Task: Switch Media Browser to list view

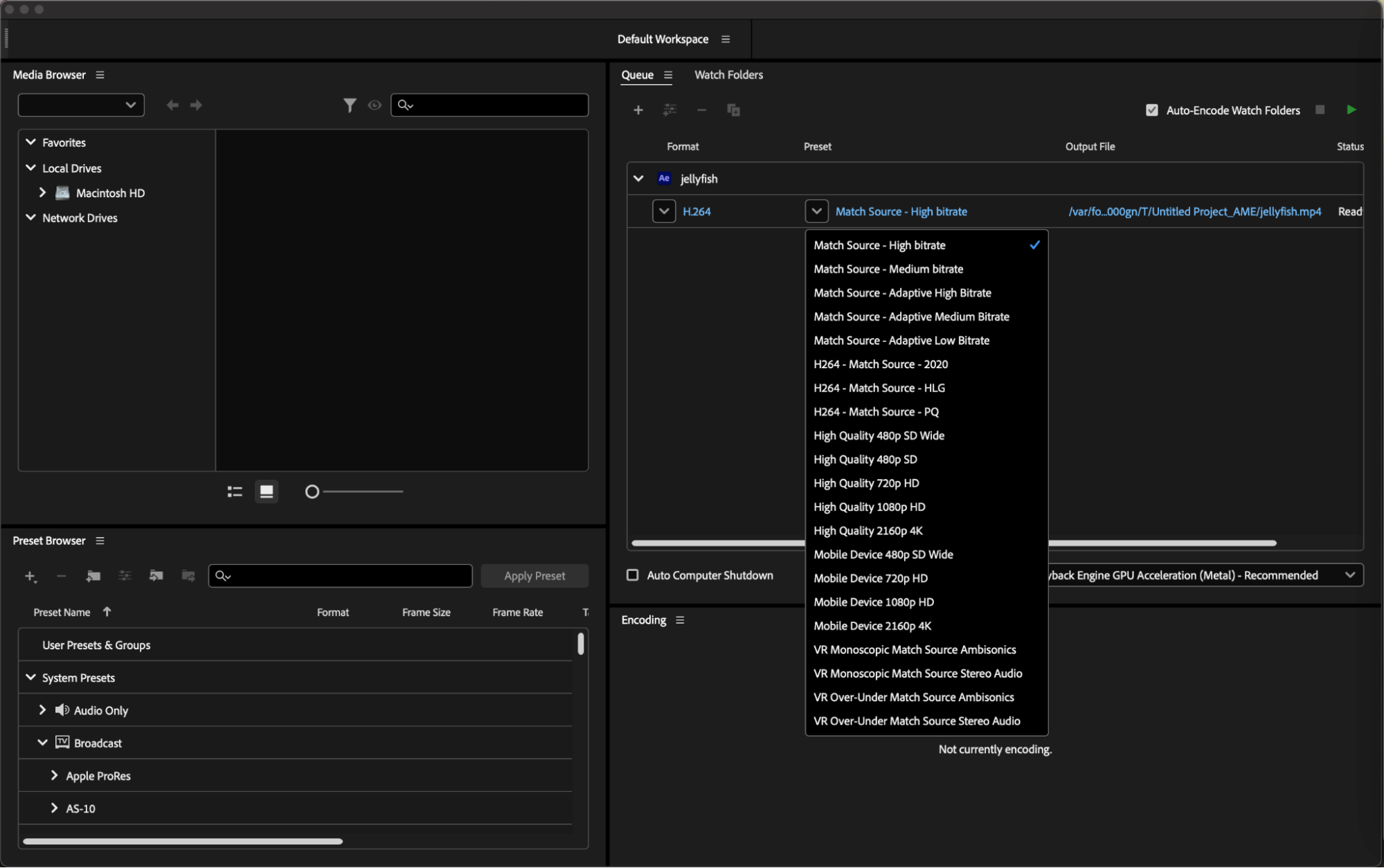Action: (x=235, y=491)
